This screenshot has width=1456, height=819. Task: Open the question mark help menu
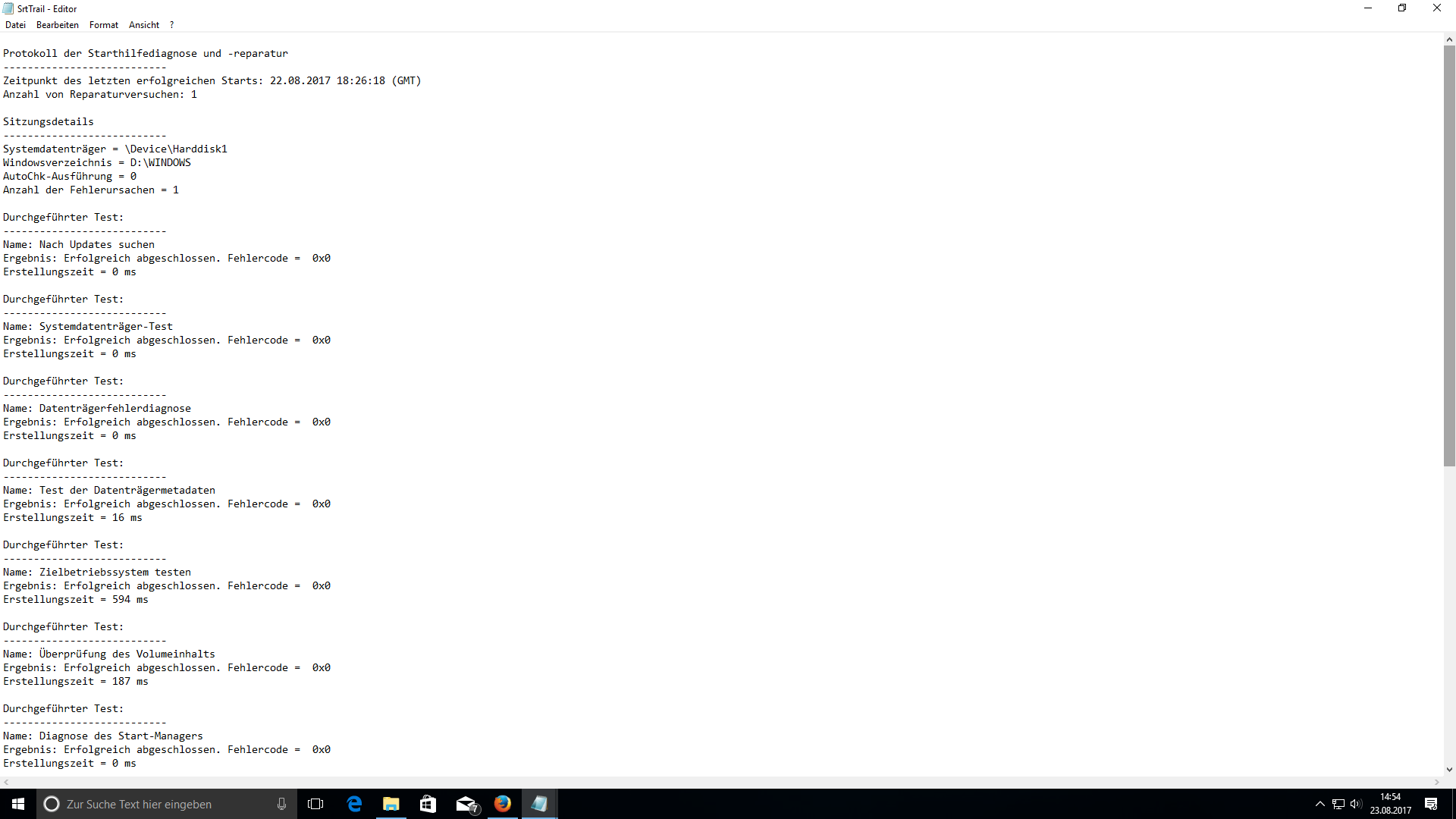(x=172, y=25)
